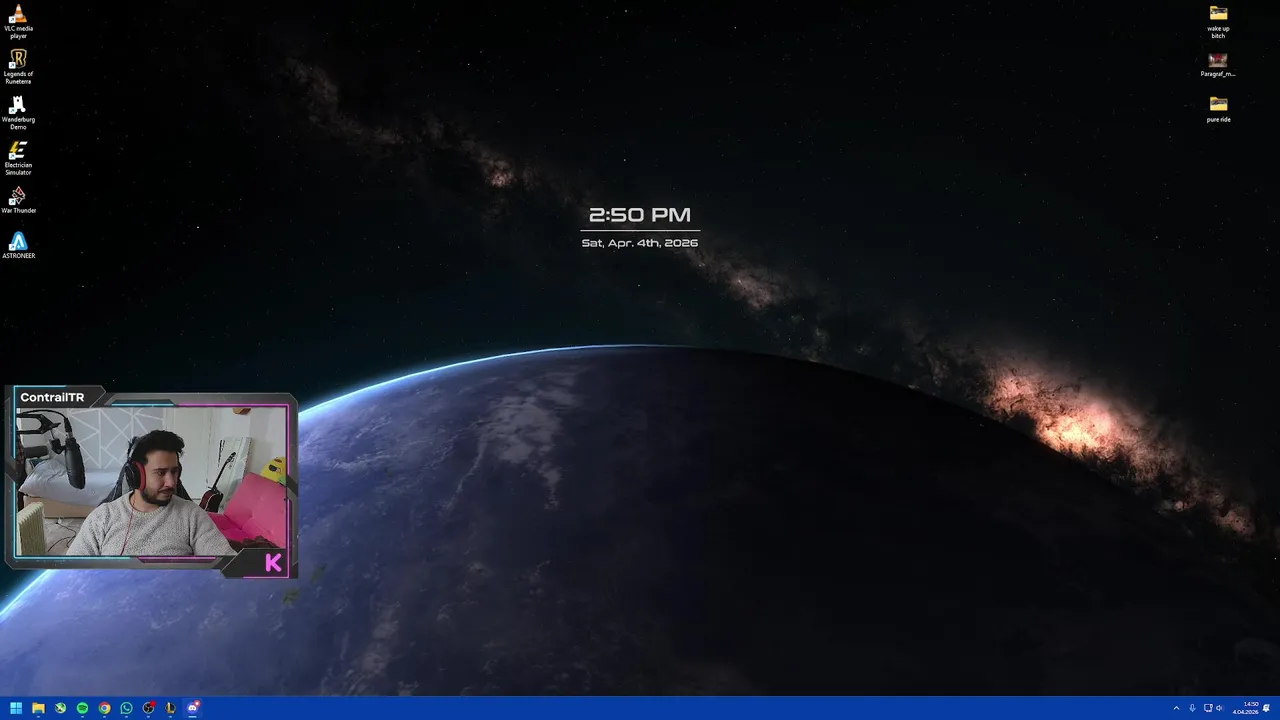Select the ASTRONEER desktop shortcut
The width and height of the screenshot is (1280, 720).
[18, 245]
